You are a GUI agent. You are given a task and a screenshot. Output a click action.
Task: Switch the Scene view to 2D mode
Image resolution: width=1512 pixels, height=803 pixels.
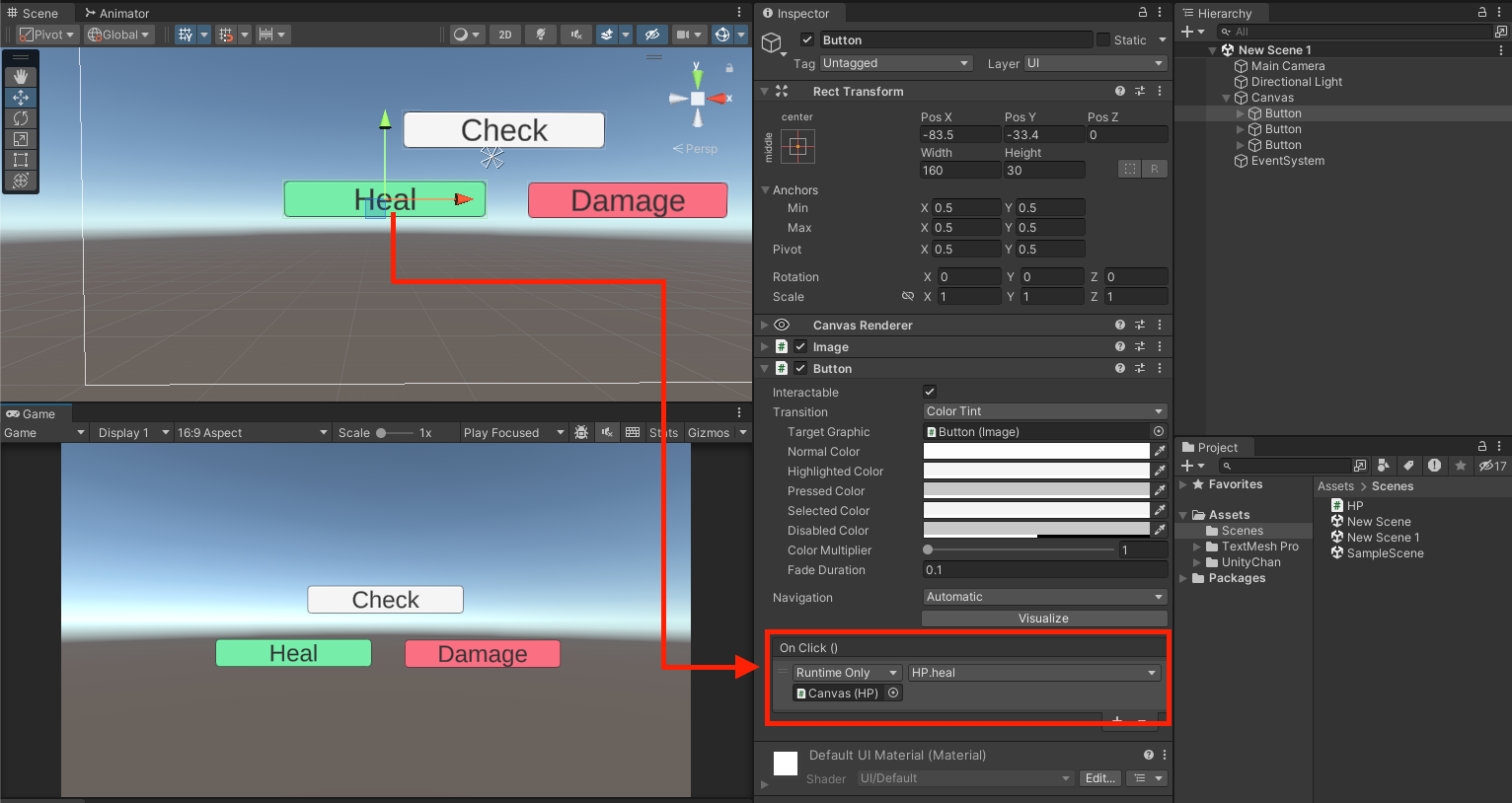point(504,34)
